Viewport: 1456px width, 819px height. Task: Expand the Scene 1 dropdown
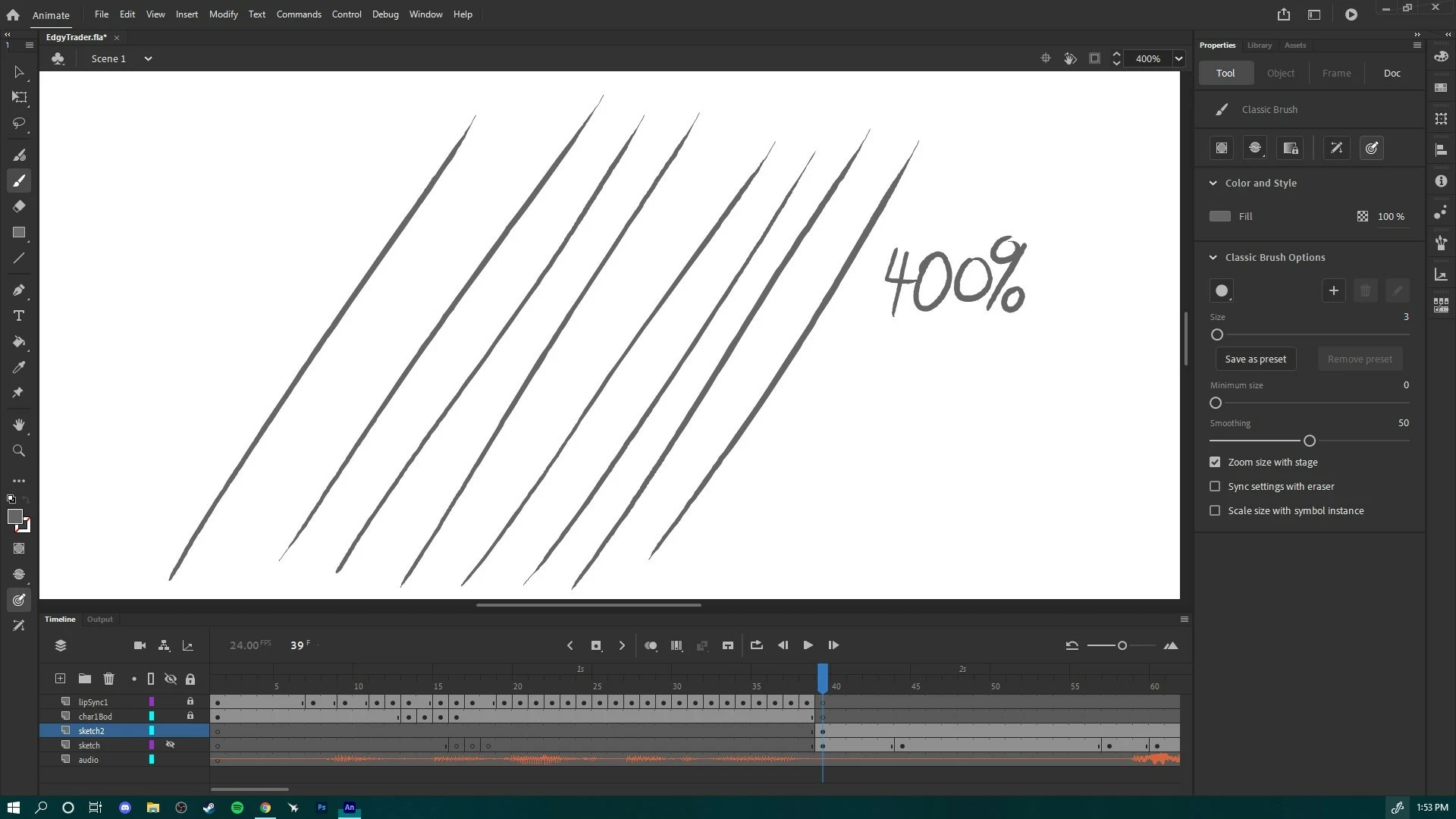click(148, 58)
